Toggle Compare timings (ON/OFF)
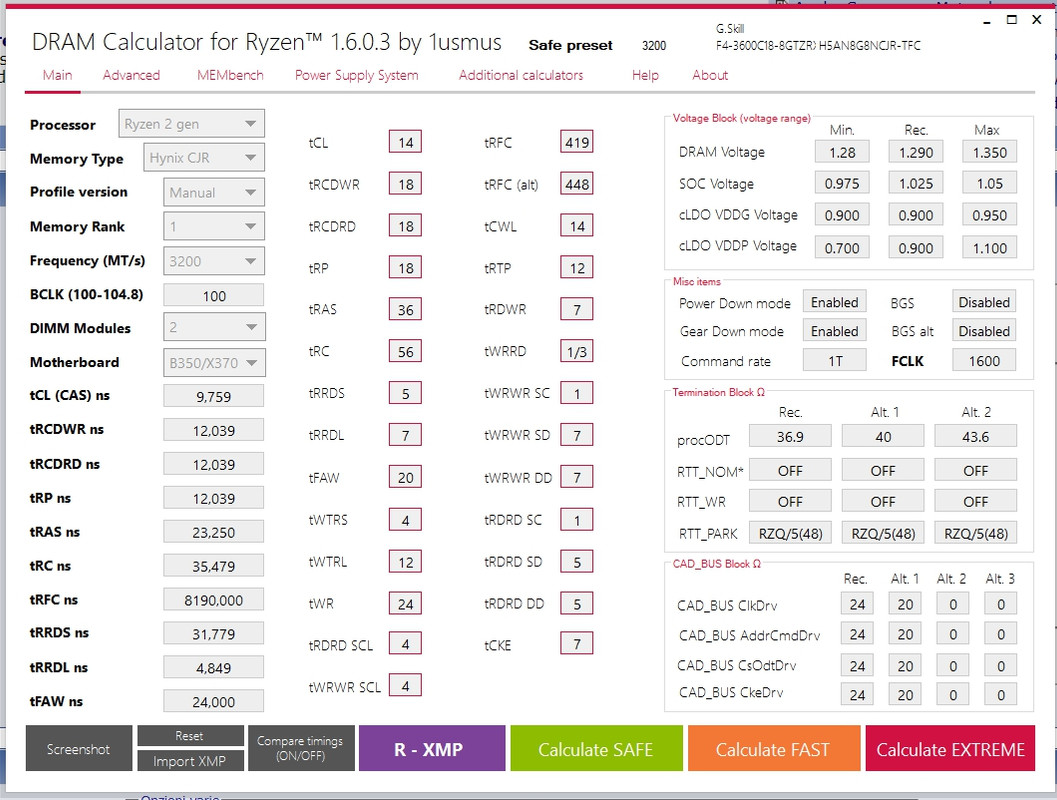Screen dimensions: 1057x800 coord(301,748)
